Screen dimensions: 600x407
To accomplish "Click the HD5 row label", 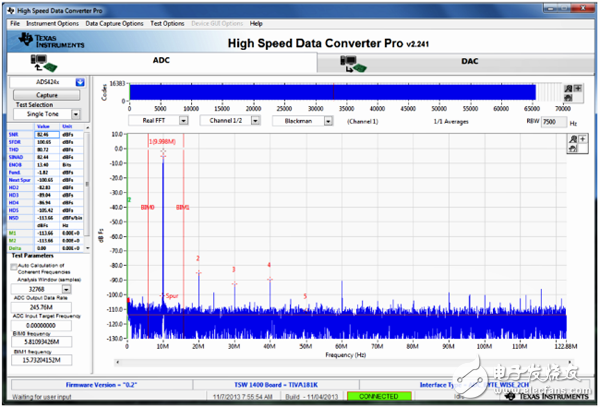I will [x=13, y=210].
